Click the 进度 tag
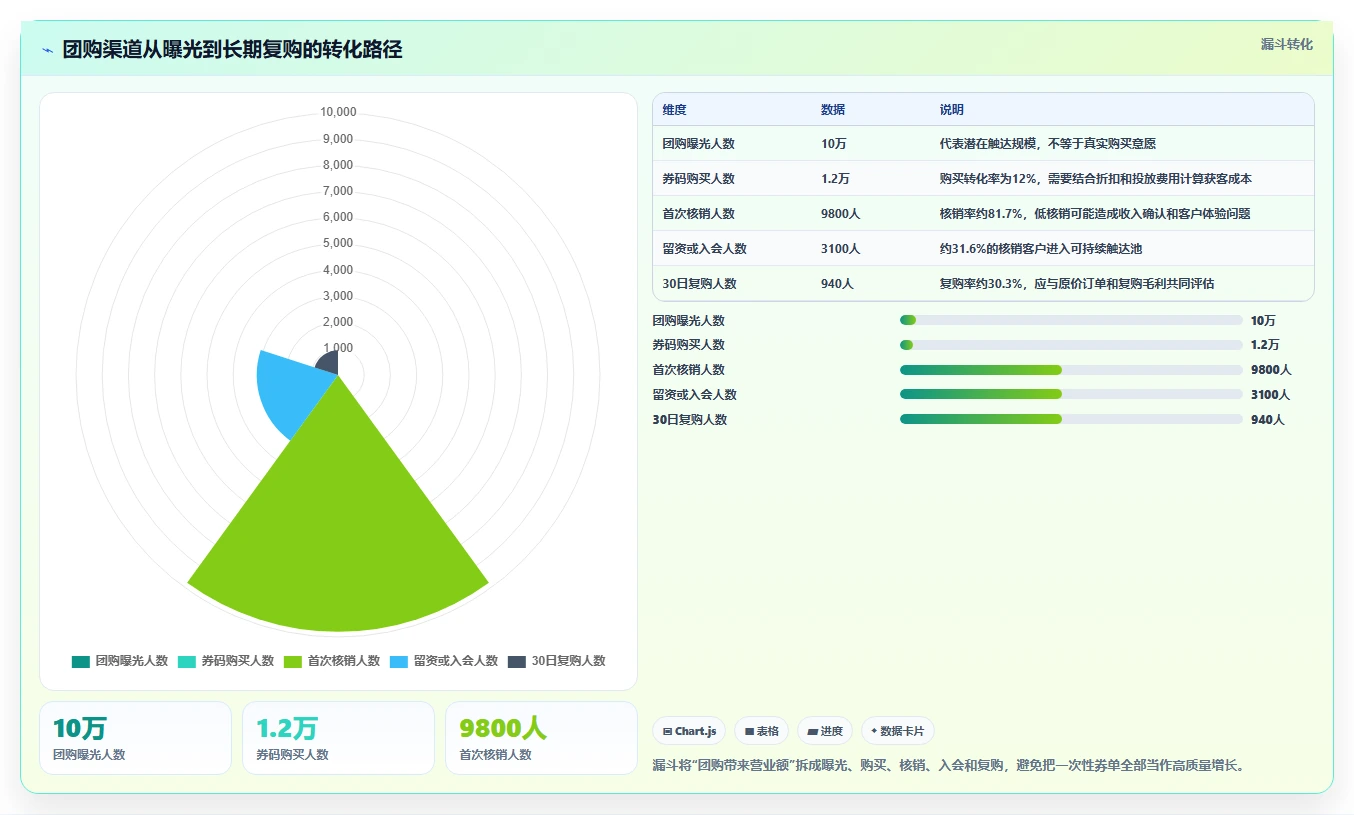 click(825, 731)
